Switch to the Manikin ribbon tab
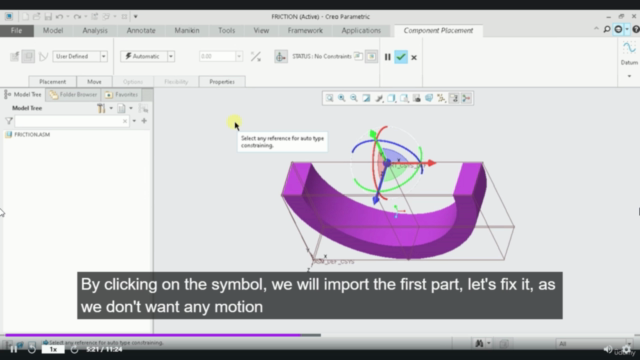The image size is (640, 360). pos(187,31)
